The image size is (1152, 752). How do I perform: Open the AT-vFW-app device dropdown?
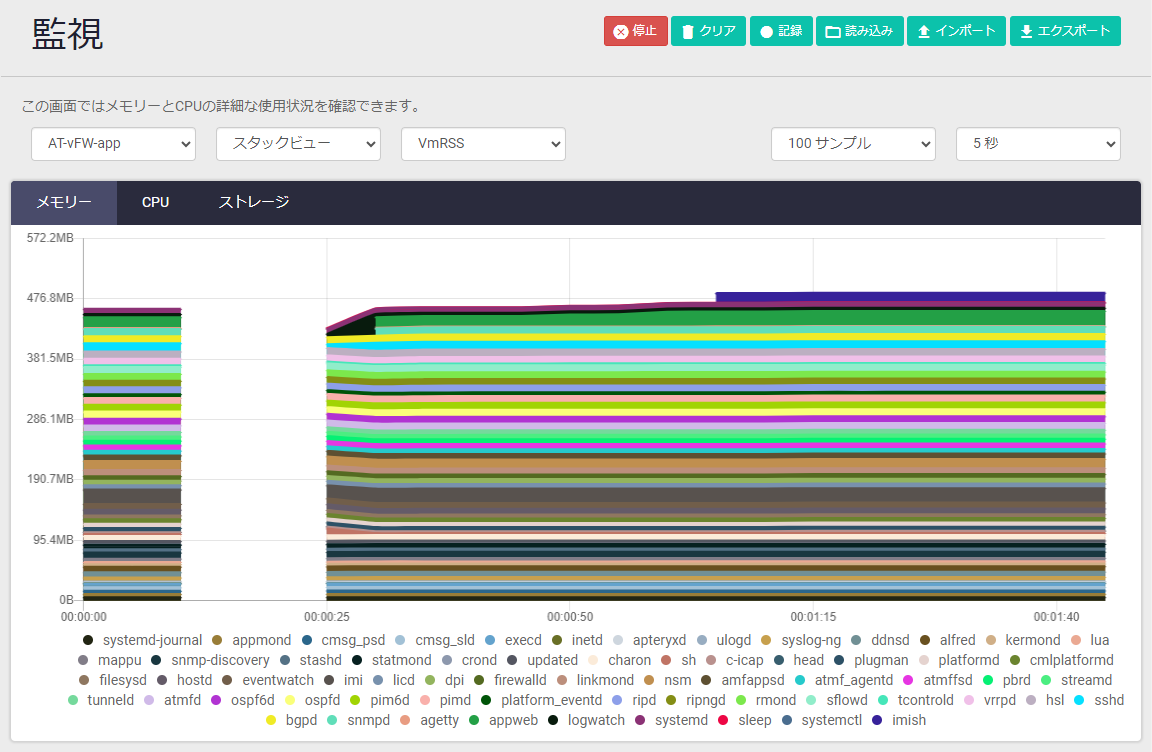[113, 143]
